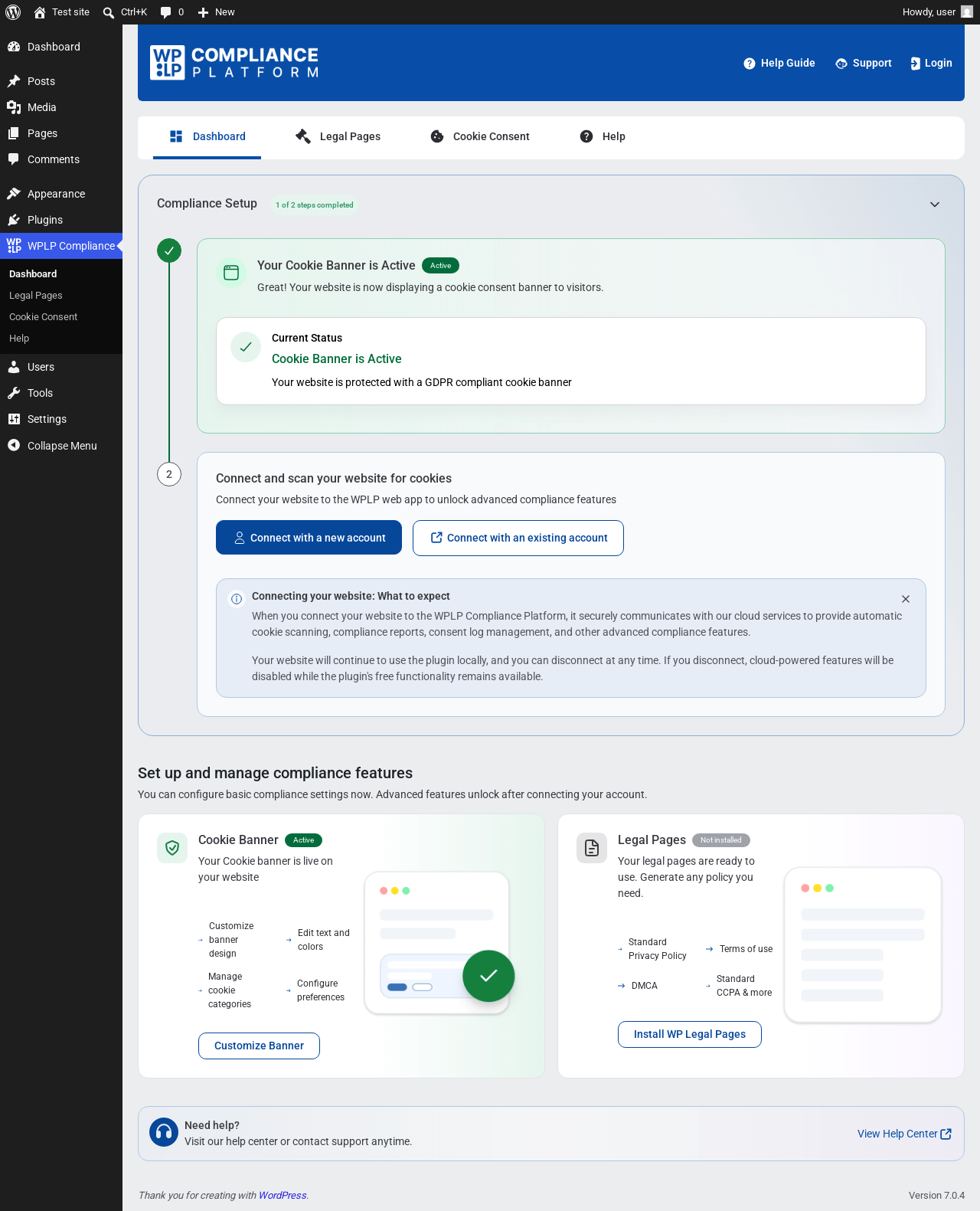The width and height of the screenshot is (980, 1211).
Task: Click the Cookie Consent cookie icon
Action: pos(437,136)
